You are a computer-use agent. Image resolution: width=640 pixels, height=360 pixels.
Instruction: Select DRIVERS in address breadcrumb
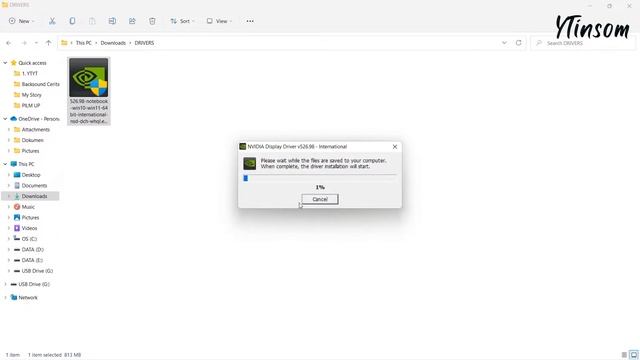[x=144, y=43]
